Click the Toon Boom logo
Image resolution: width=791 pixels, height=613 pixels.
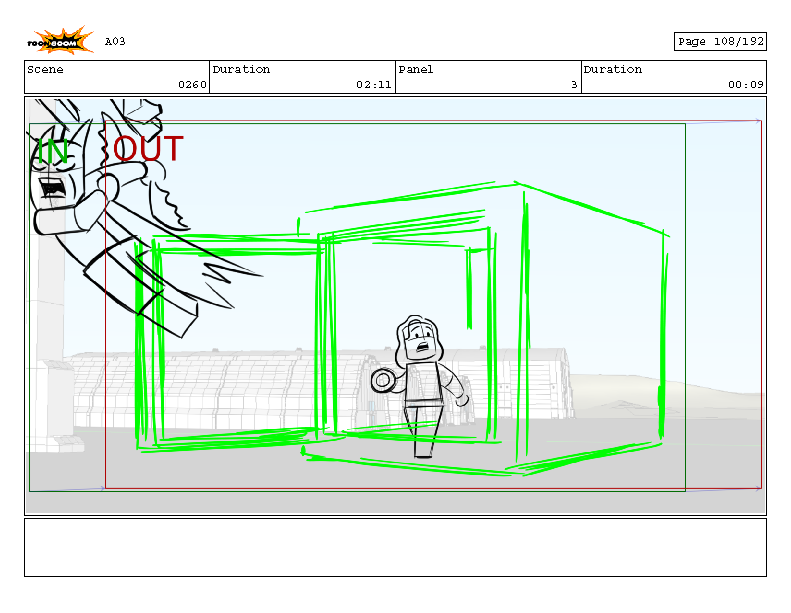(x=60, y=40)
